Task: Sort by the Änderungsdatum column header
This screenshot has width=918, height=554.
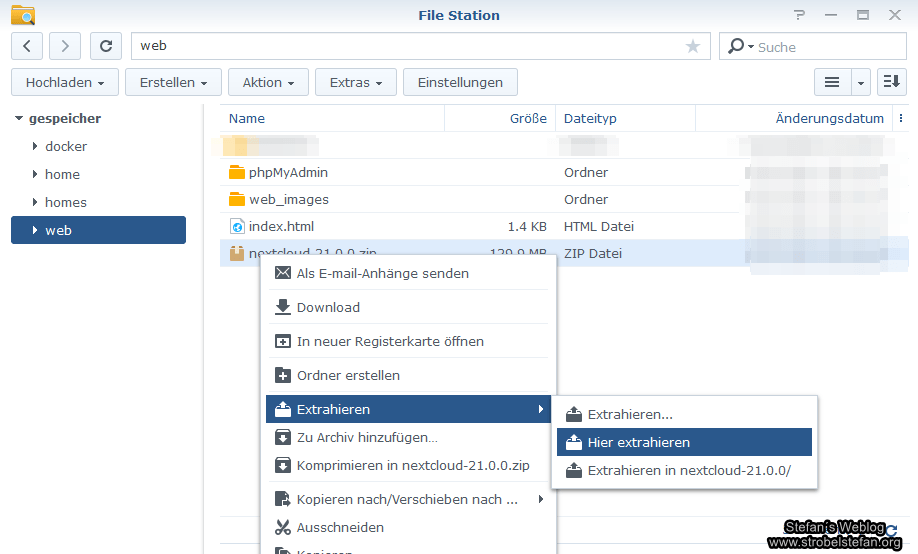Action: point(793,118)
